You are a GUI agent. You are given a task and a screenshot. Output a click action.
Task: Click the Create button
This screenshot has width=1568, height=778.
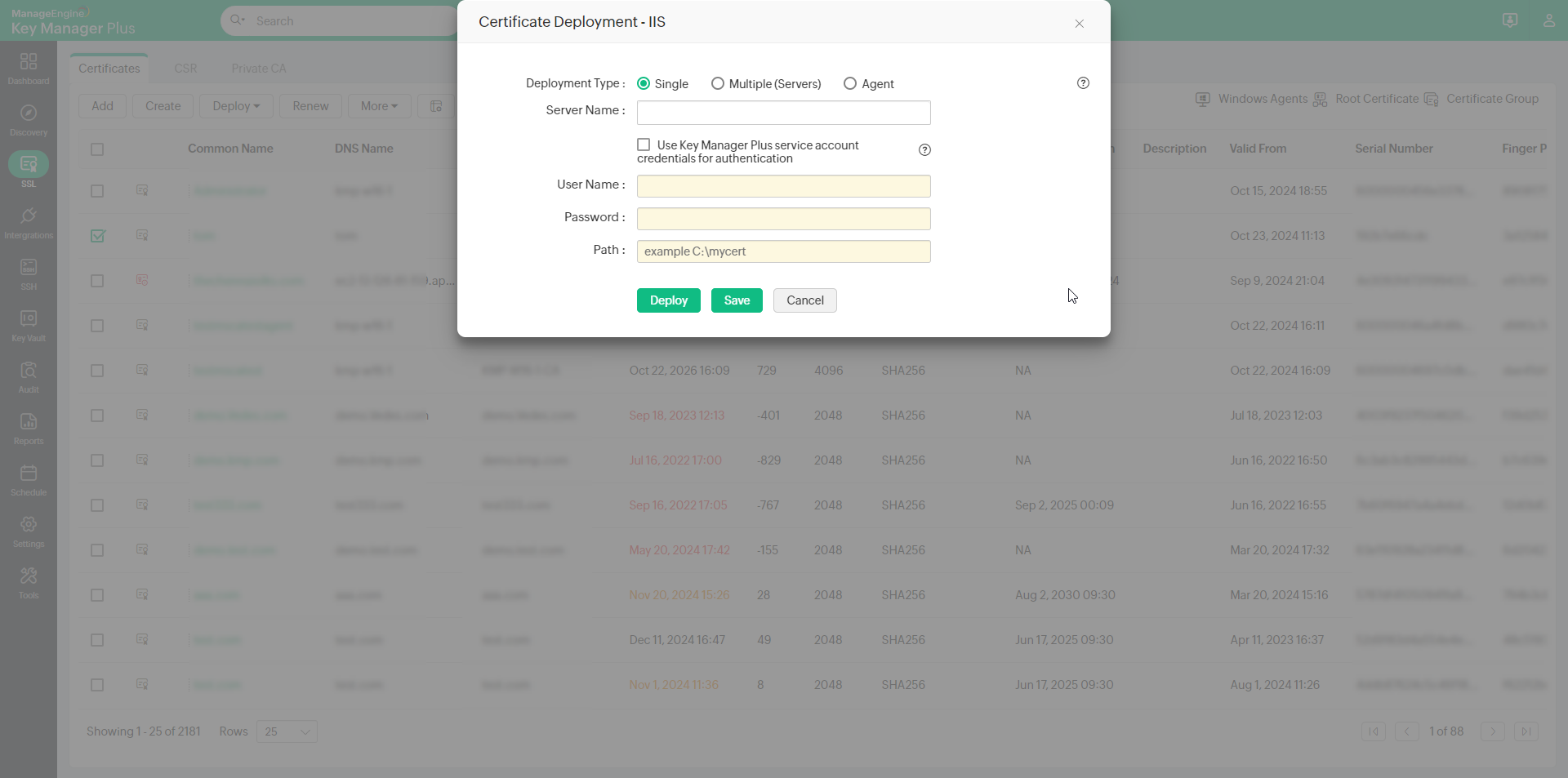(x=163, y=106)
